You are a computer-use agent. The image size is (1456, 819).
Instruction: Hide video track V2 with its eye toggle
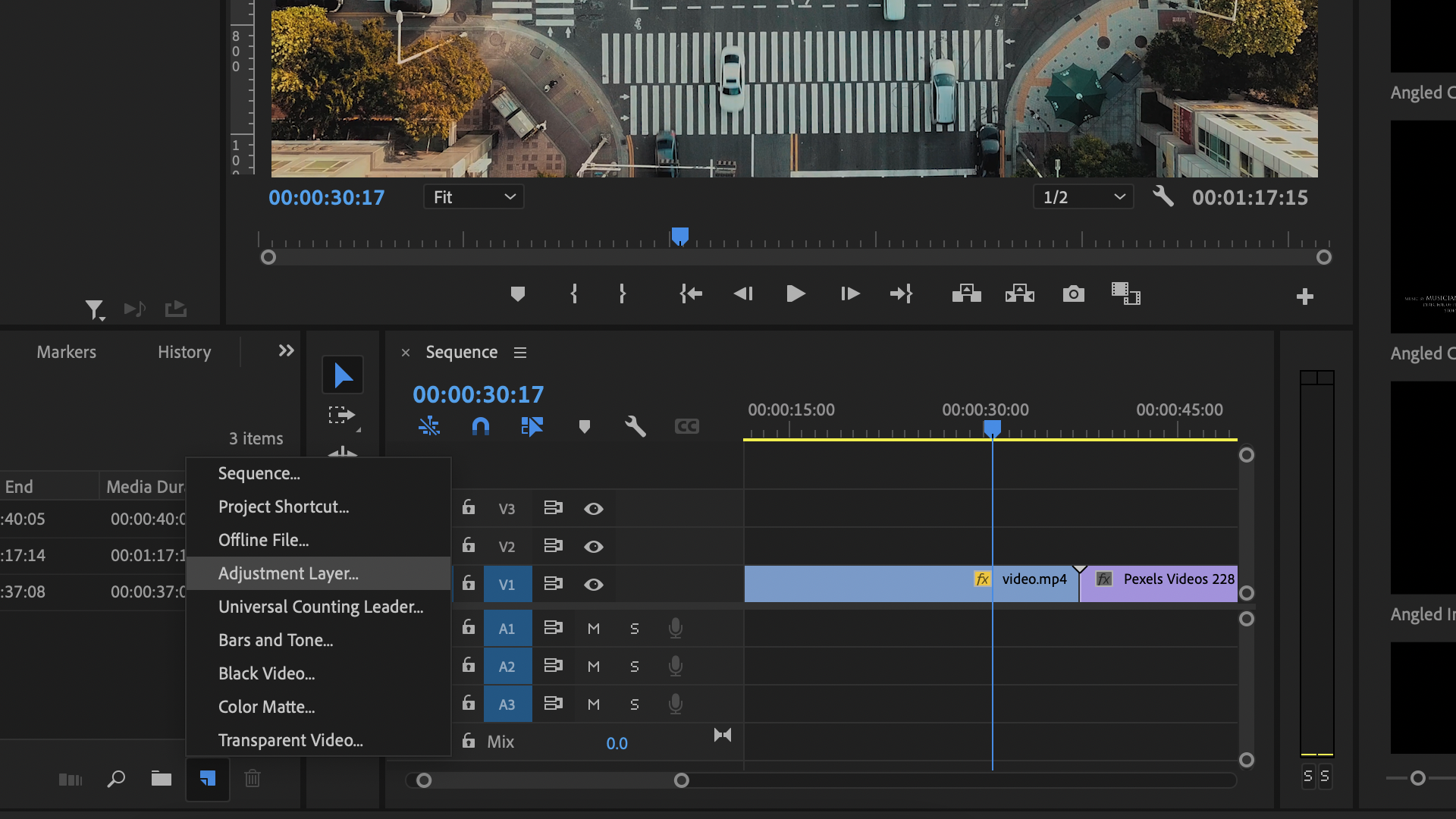pos(594,546)
